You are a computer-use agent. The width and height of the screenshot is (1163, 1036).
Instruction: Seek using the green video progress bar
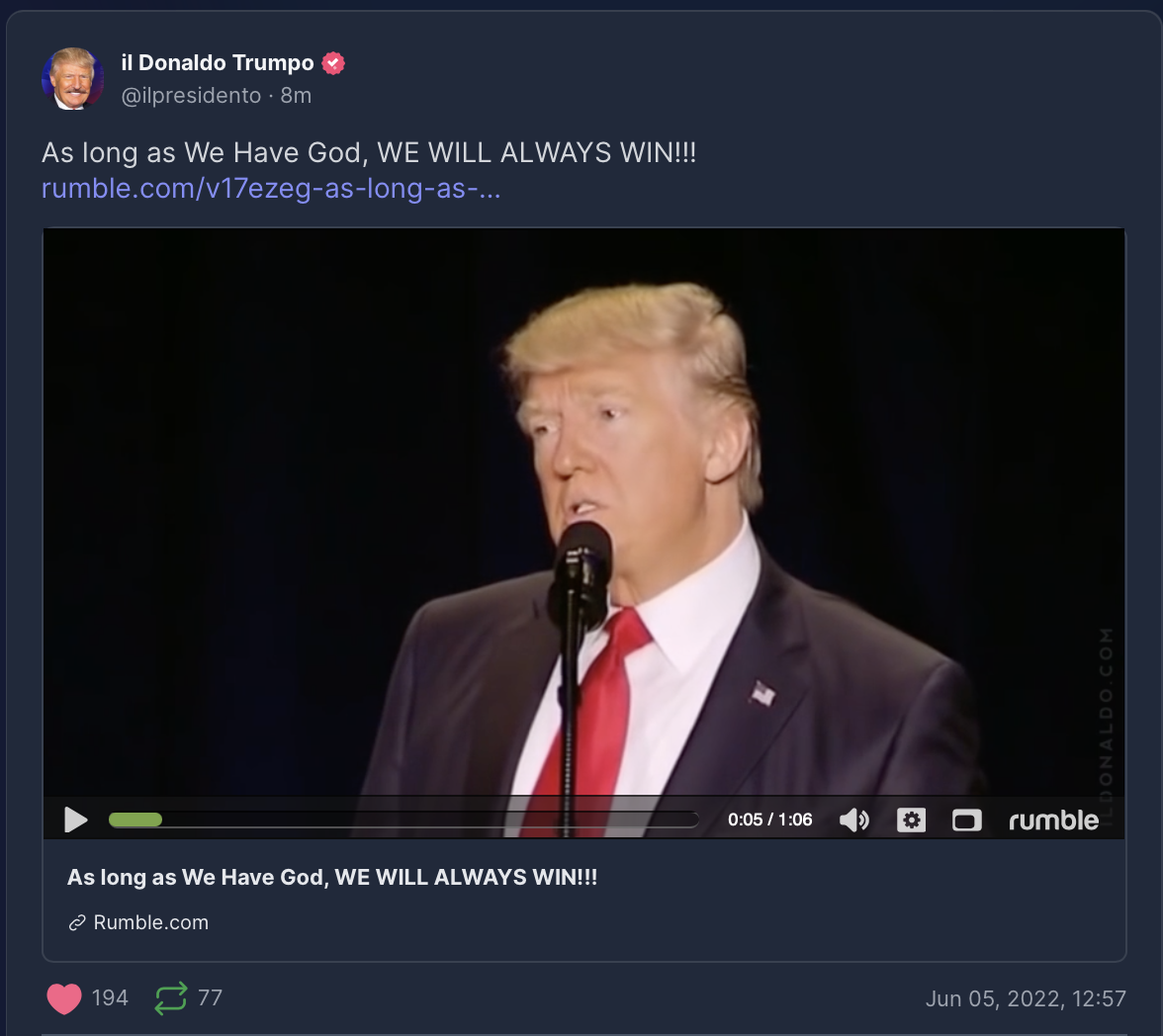click(403, 820)
